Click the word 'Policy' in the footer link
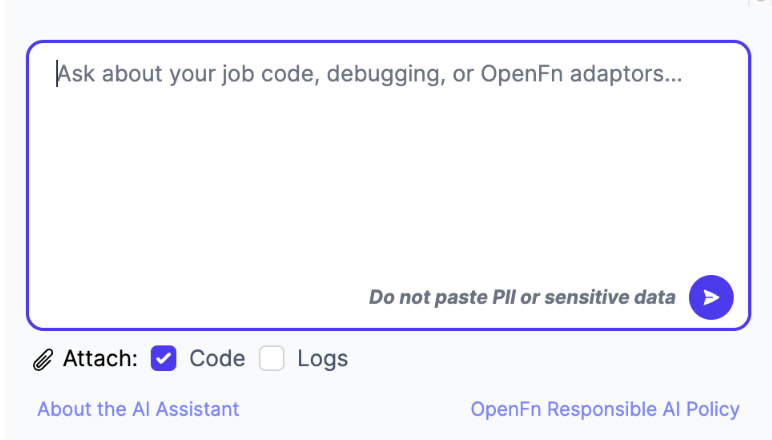 click(x=713, y=409)
